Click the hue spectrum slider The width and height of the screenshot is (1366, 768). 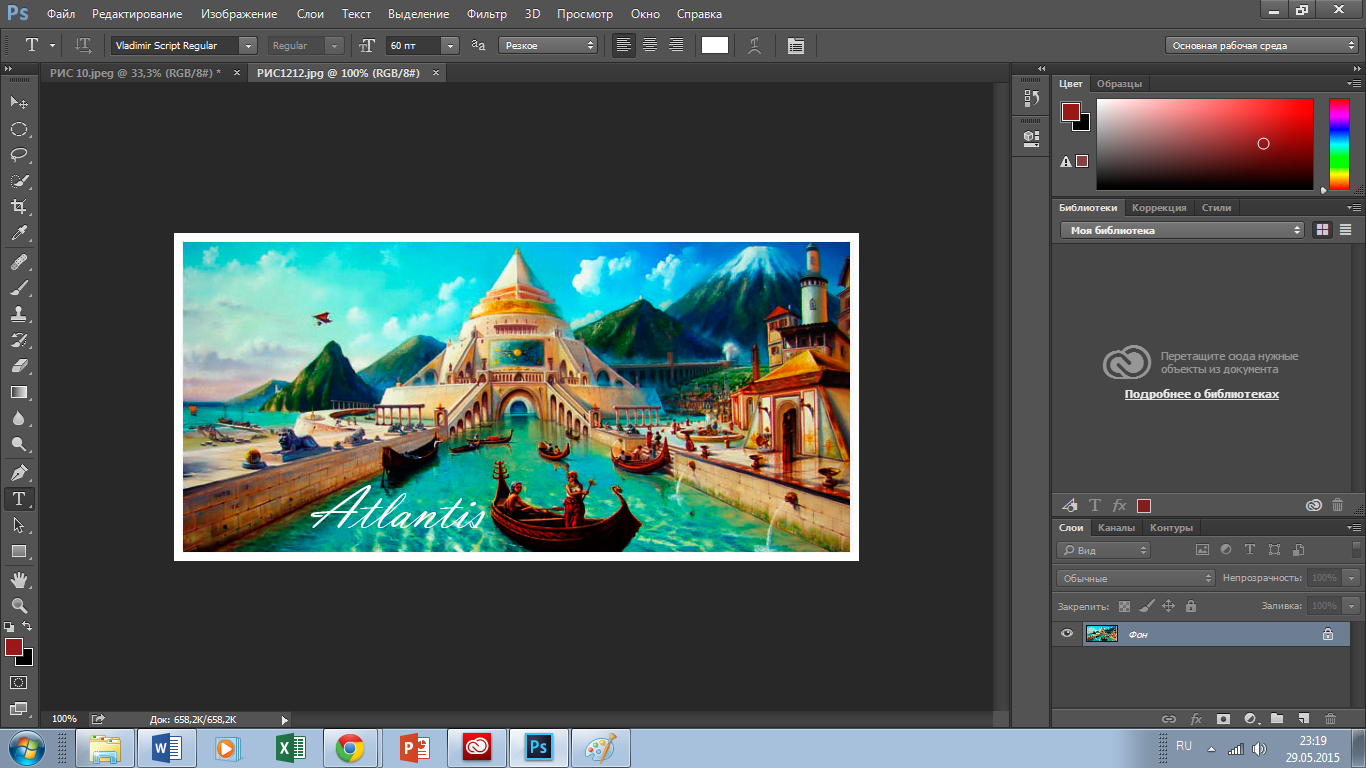point(1339,144)
